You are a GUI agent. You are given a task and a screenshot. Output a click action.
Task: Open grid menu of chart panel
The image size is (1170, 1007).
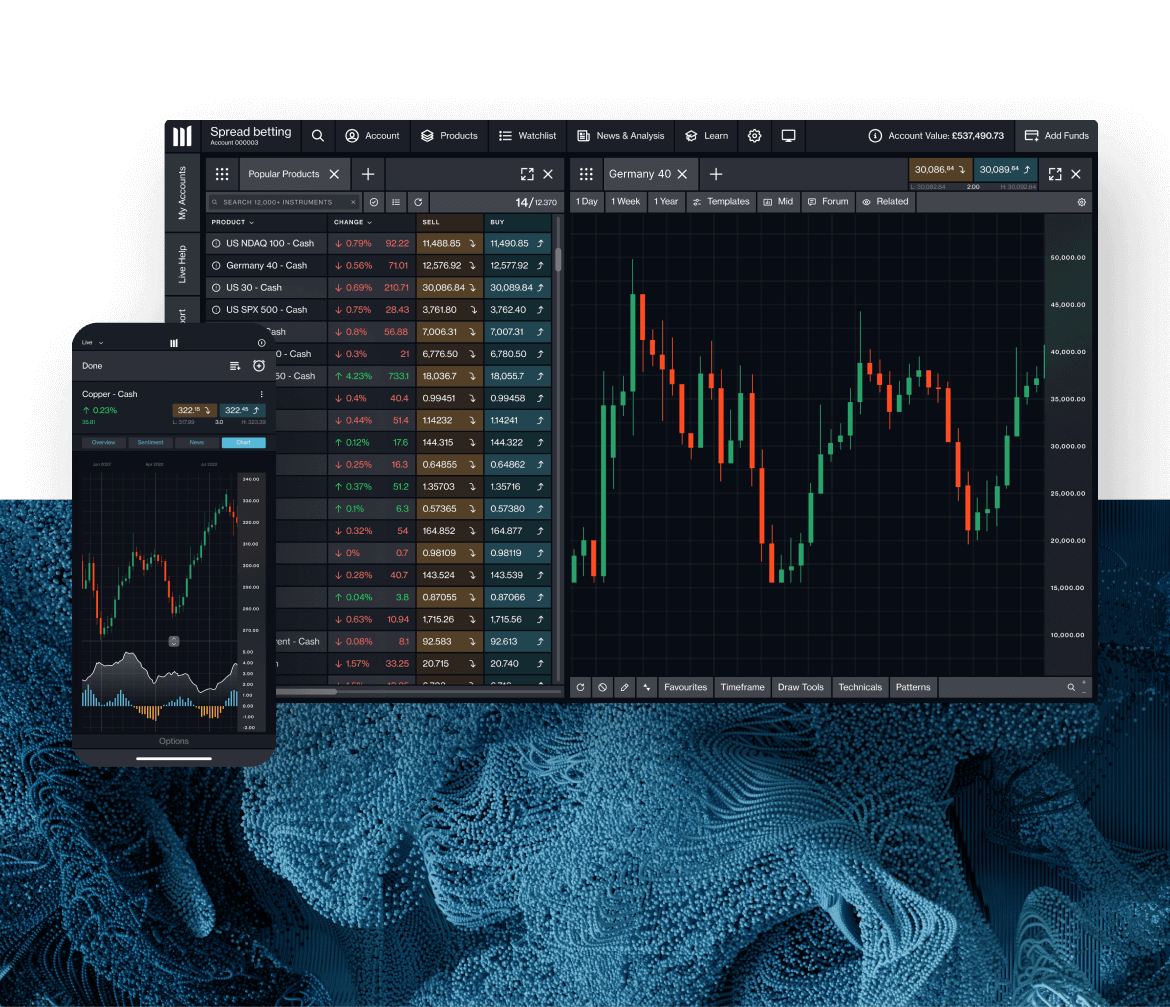pos(586,174)
